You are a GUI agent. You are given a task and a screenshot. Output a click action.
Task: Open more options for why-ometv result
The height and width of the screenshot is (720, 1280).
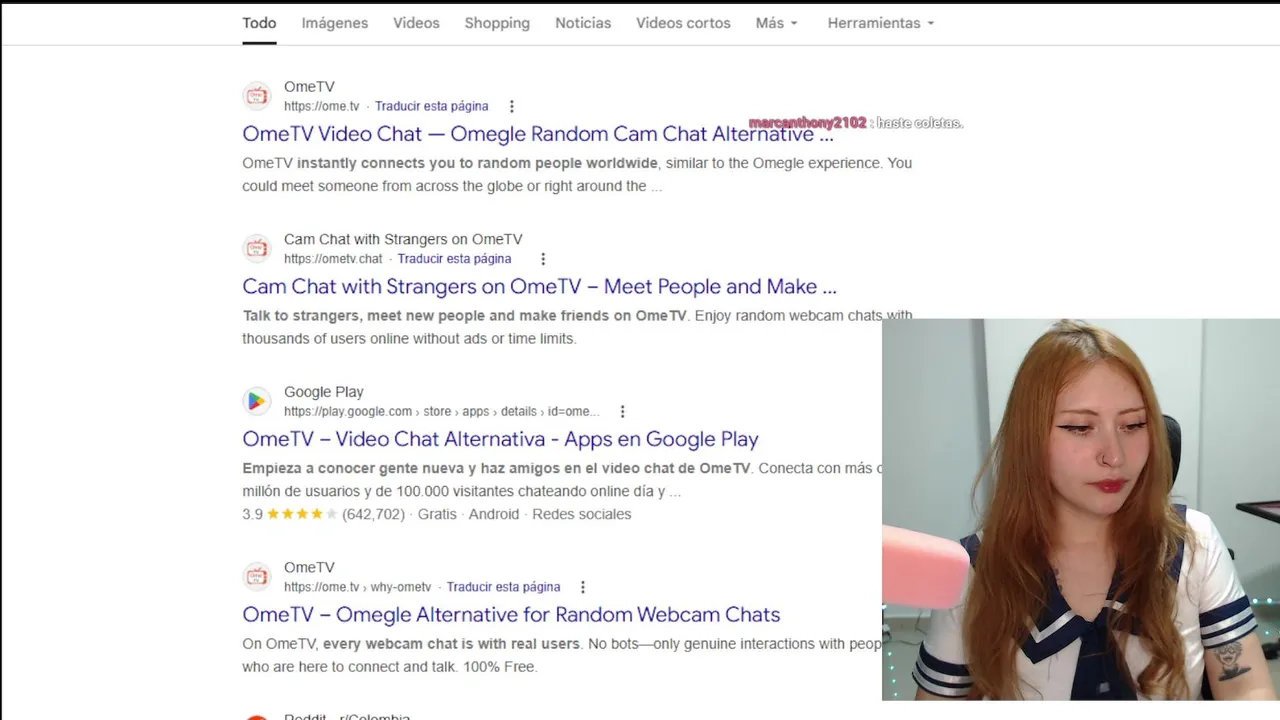click(x=582, y=587)
